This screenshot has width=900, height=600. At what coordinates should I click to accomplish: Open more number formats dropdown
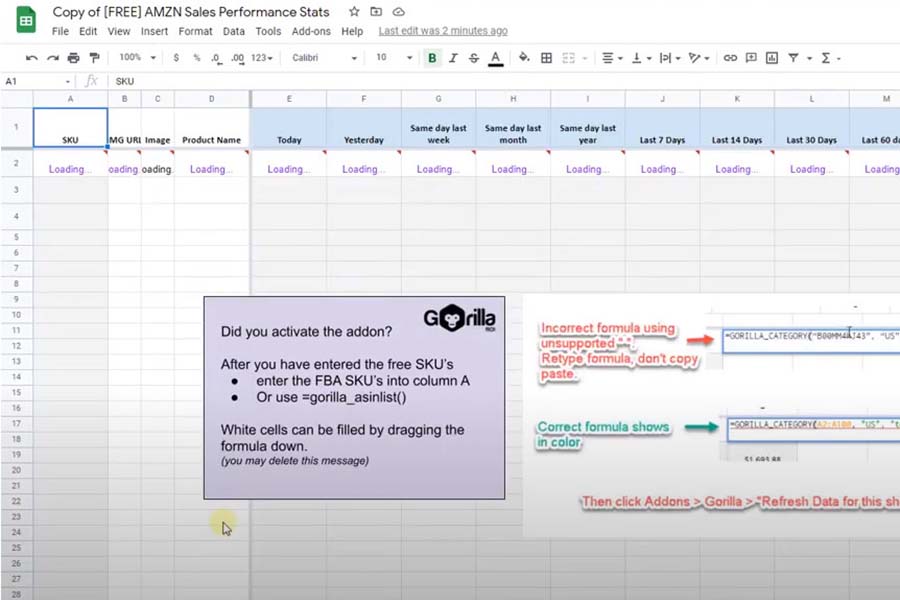tap(262, 58)
